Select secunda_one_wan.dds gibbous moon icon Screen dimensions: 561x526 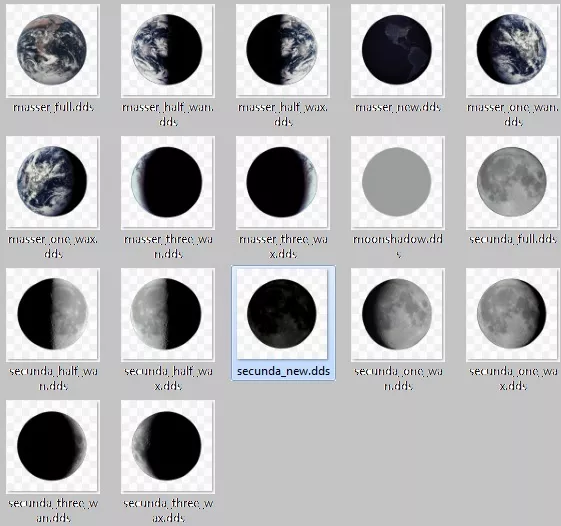click(398, 315)
